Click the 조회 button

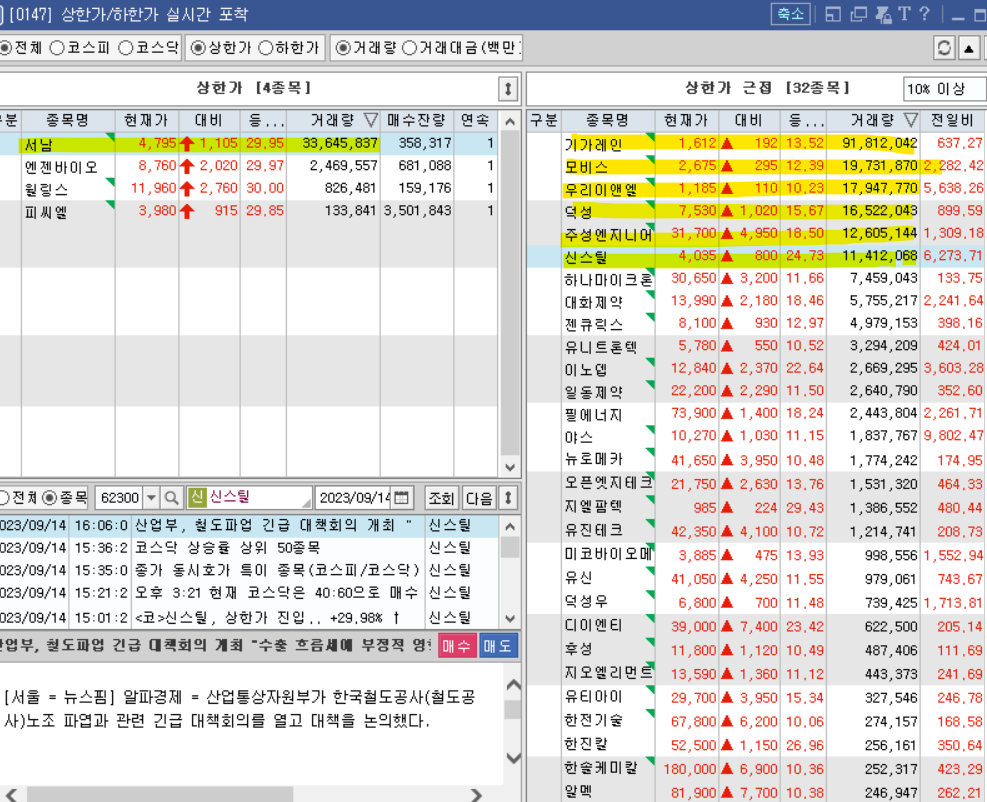441,498
